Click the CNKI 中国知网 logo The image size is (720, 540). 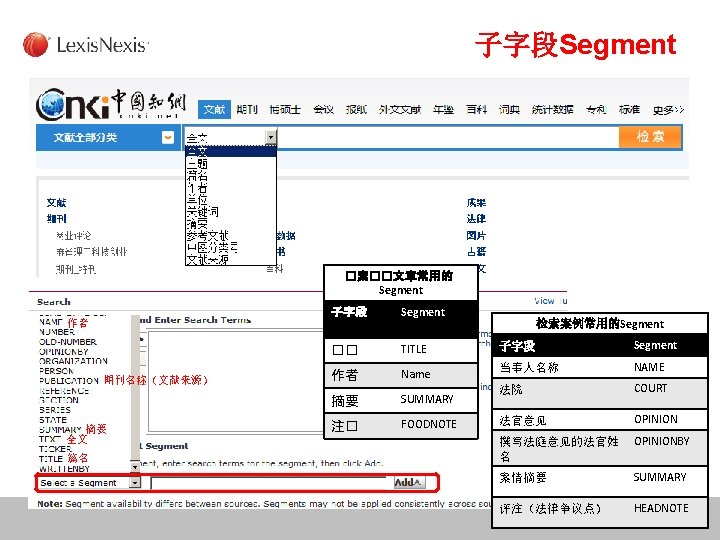click(111, 104)
